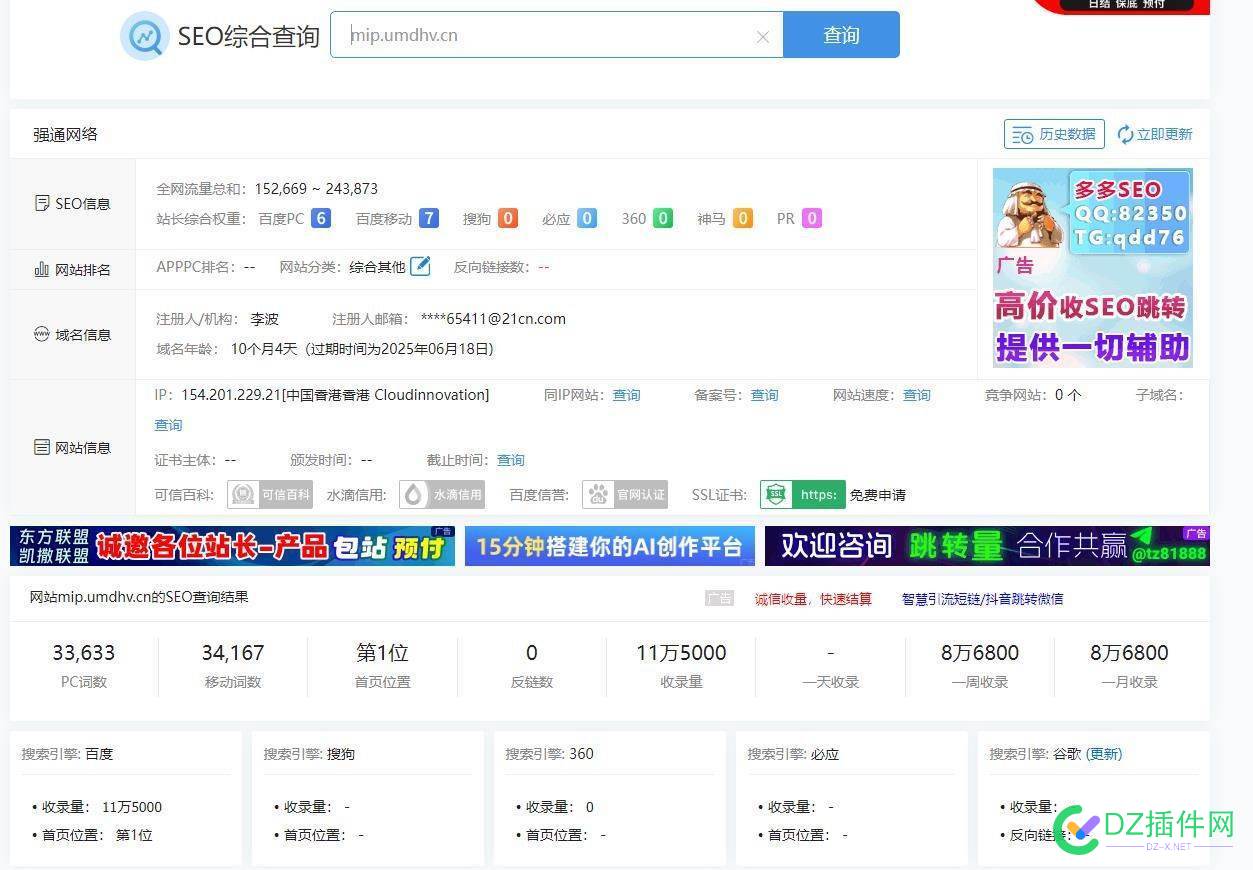Click the 搜索引擎: 搜狗 card header
The height and width of the screenshot is (870, 1253).
pyautogui.click(x=309, y=754)
